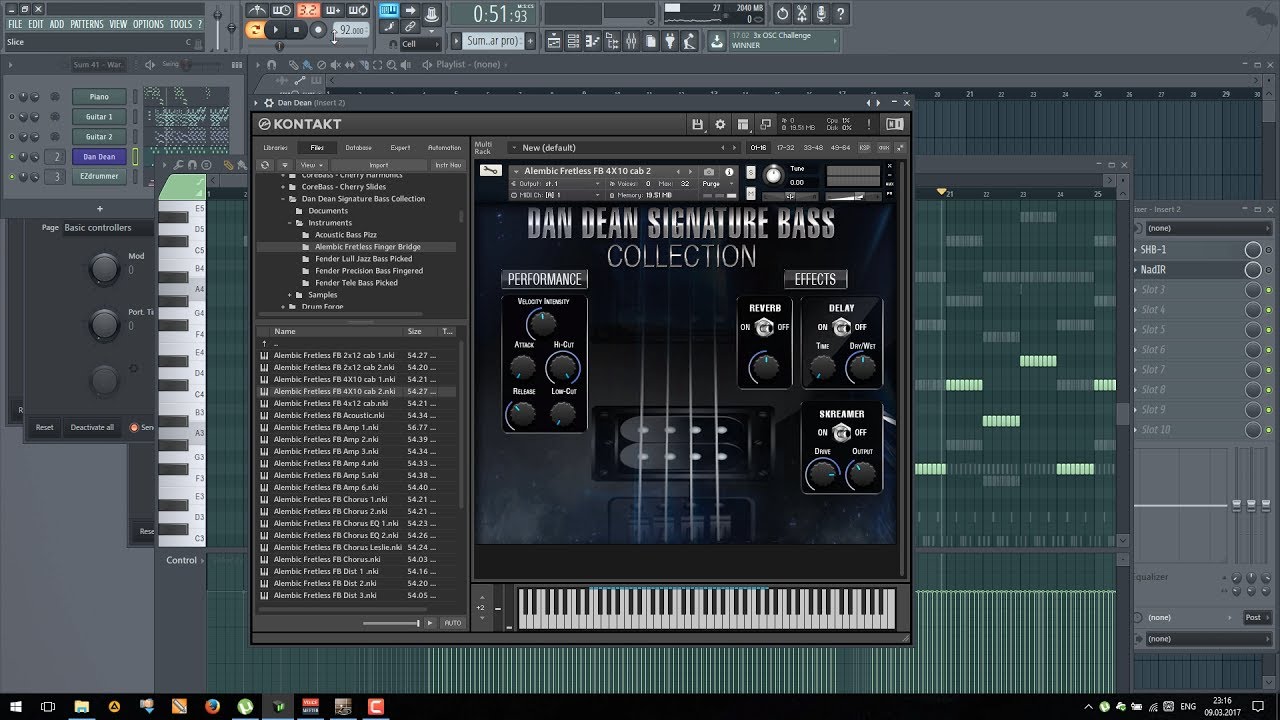
Task: Open the FILE menu
Action: pyautogui.click(x=15, y=24)
